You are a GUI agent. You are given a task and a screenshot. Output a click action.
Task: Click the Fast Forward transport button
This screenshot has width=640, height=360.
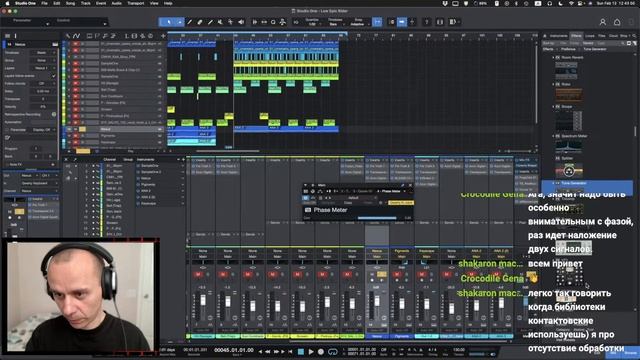click(276, 351)
